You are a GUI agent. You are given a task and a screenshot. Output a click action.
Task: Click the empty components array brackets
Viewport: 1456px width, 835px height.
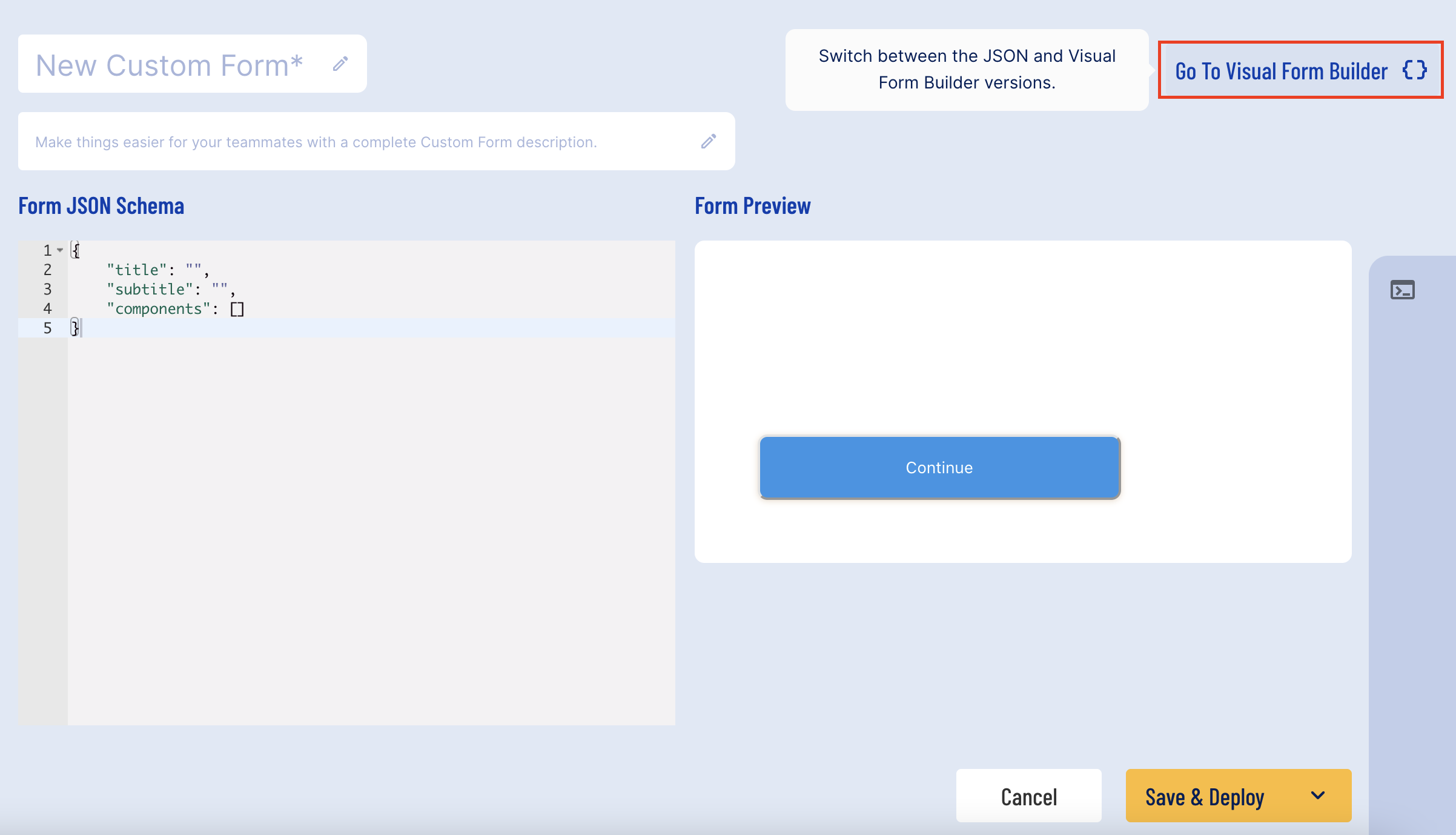pos(237,309)
